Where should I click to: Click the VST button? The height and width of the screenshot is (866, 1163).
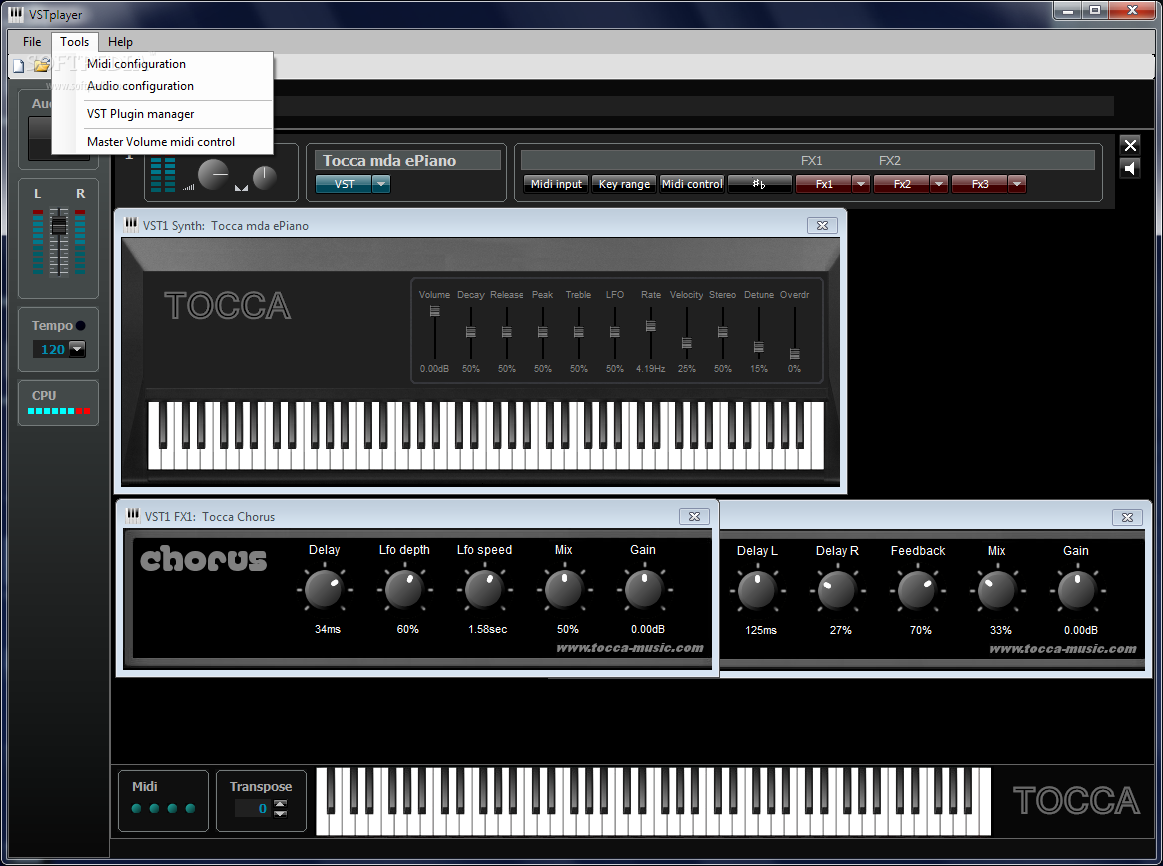tap(343, 184)
